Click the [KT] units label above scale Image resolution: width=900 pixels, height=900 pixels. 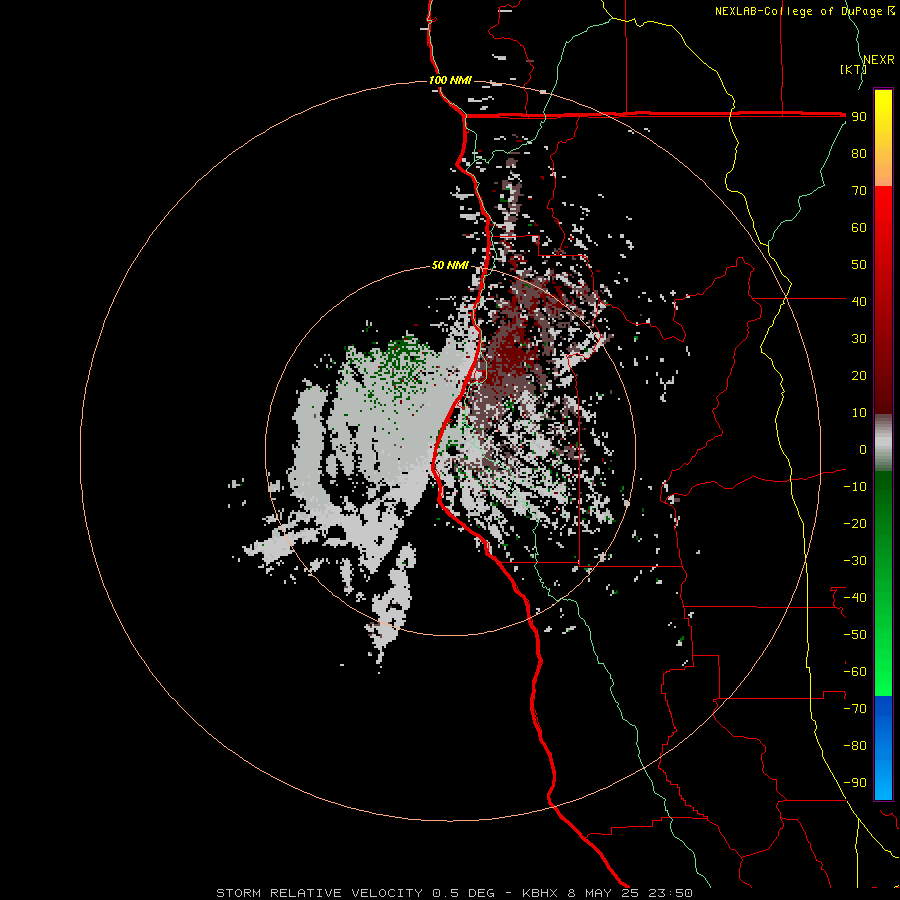[x=853, y=69]
